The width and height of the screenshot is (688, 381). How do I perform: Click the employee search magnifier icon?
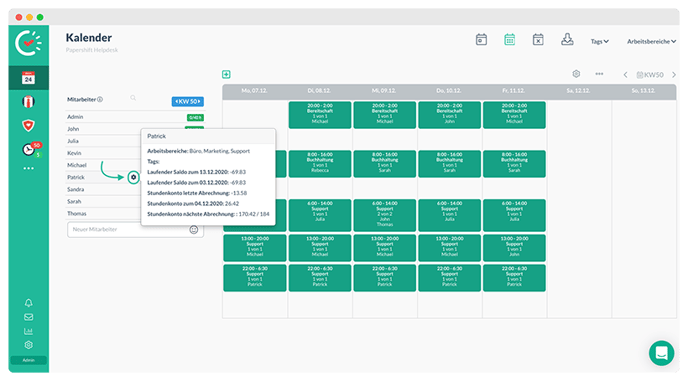(x=133, y=98)
